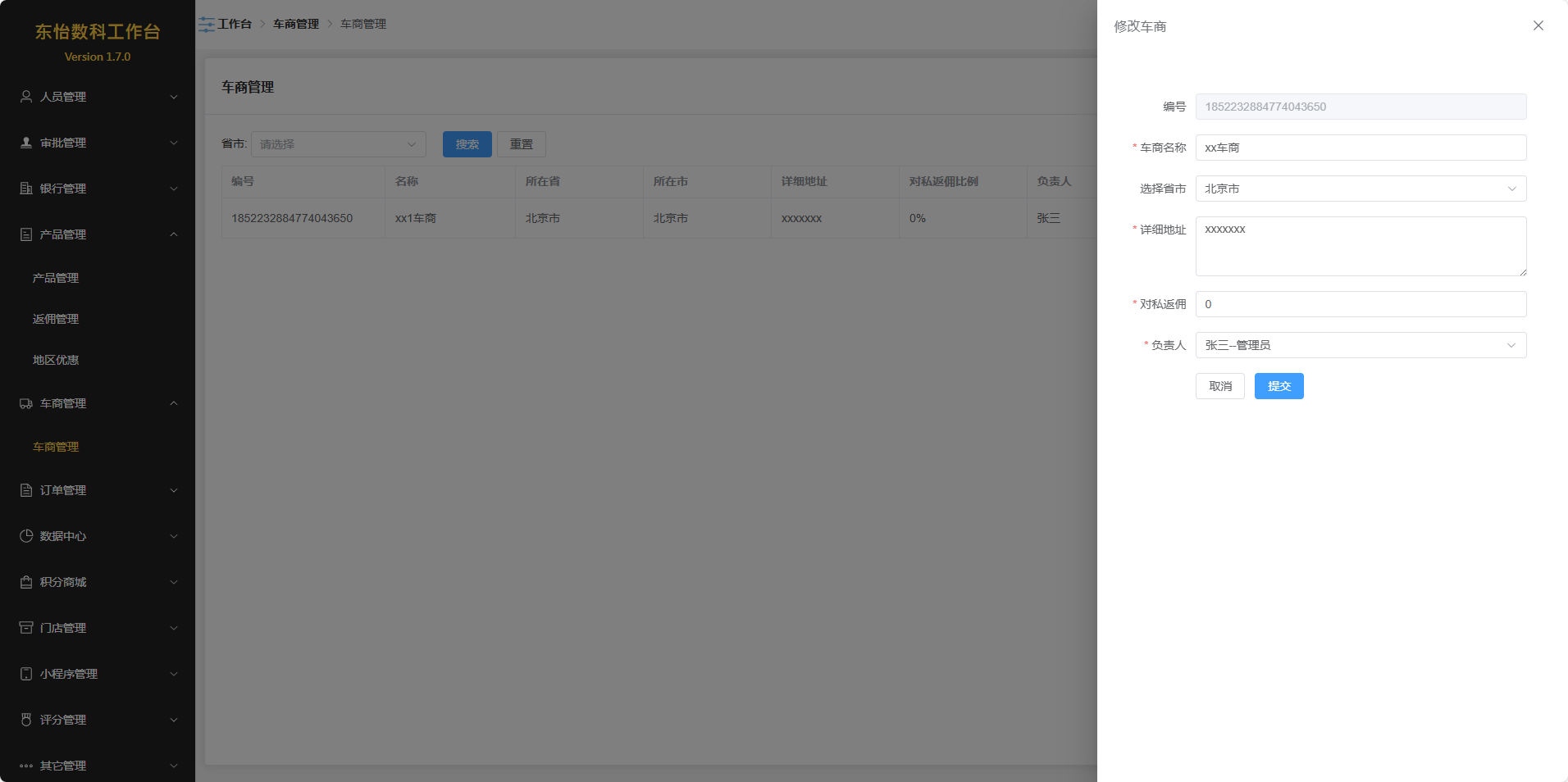The height and width of the screenshot is (782, 1568).
Task: Select the 地区优惠 submenu item
Action: pos(56,360)
